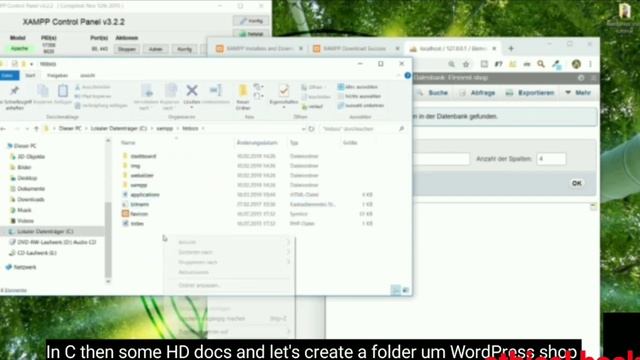Open the Eigenschaften checkmark icon

pos(284,90)
